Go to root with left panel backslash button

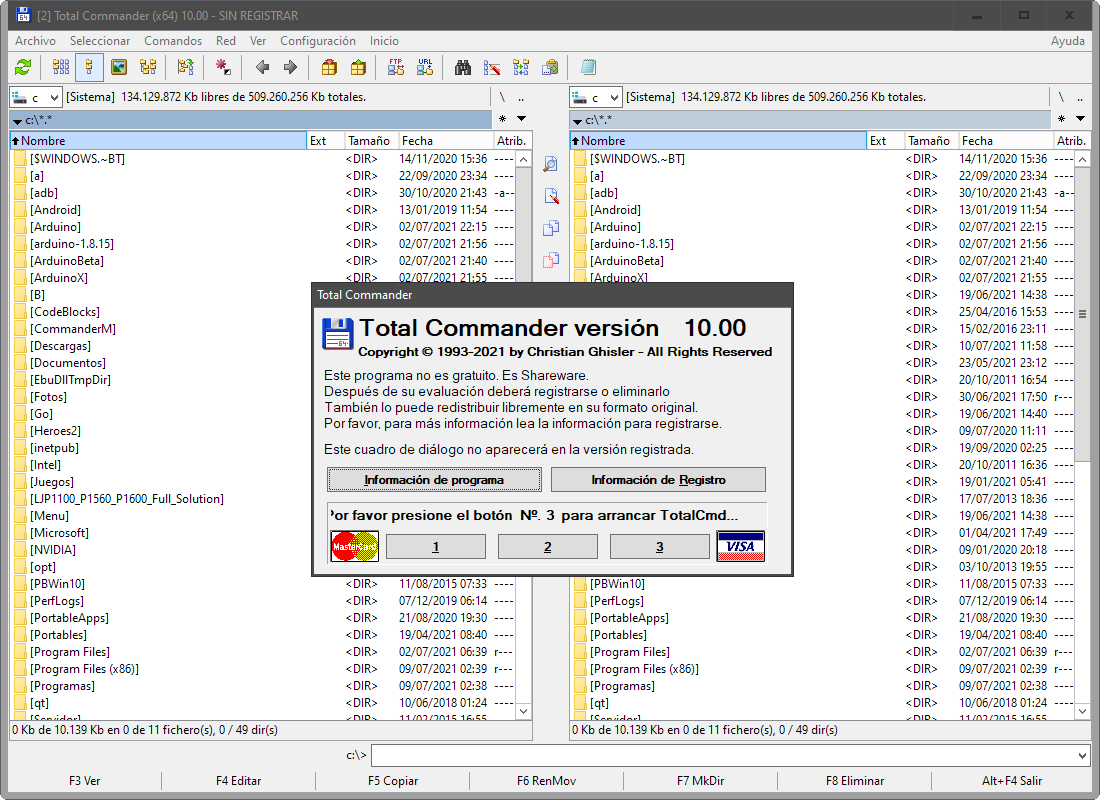point(502,97)
